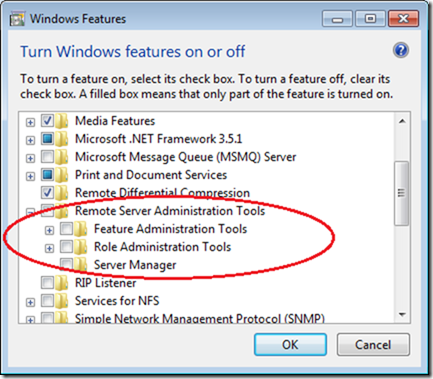Expand the Services for NFS node
Viewport: 433px width, 379px height.
click(30, 302)
